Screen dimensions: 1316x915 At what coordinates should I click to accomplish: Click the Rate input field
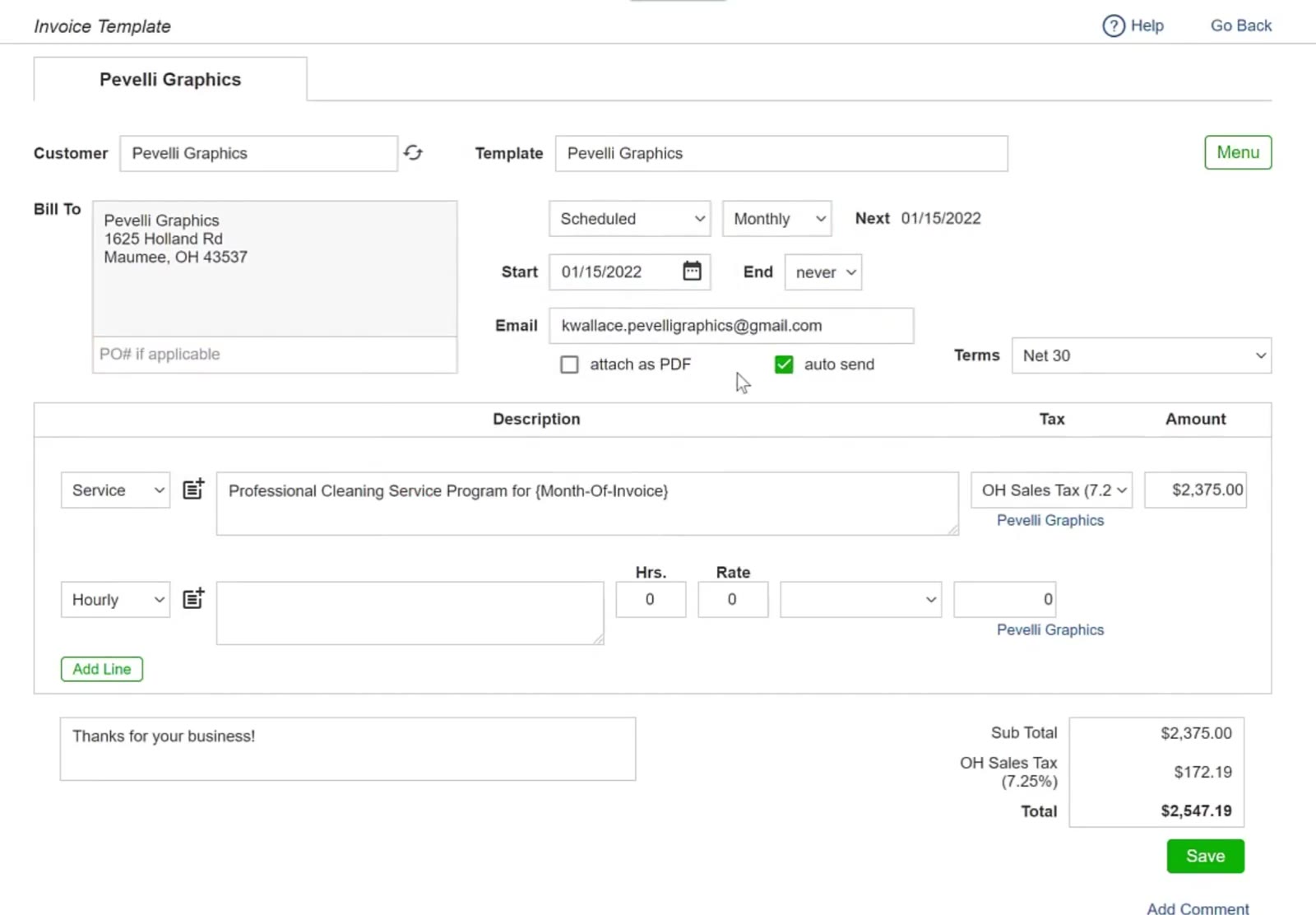click(733, 600)
